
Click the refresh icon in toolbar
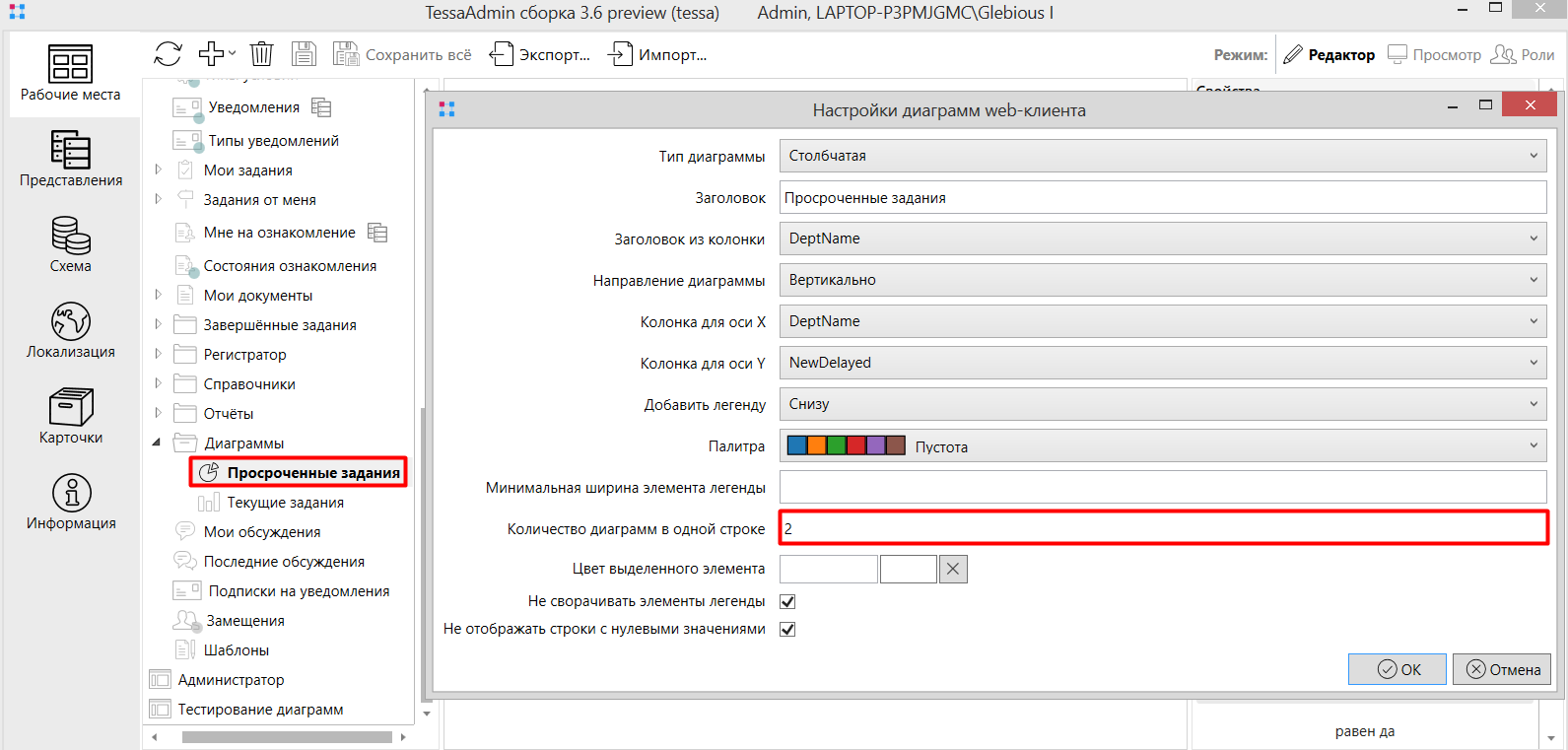(169, 54)
